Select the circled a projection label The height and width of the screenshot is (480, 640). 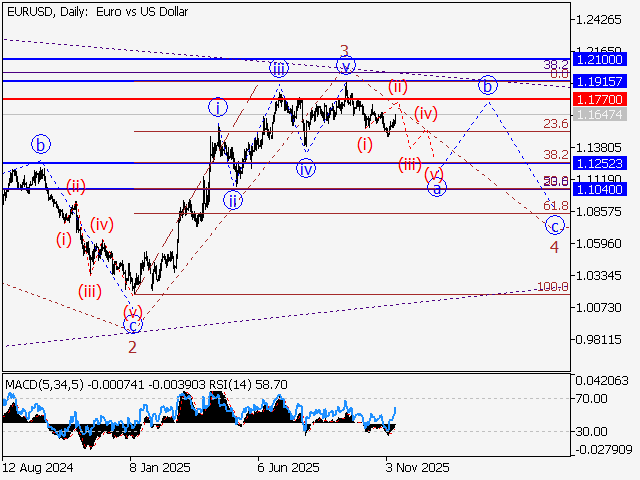pos(437,187)
